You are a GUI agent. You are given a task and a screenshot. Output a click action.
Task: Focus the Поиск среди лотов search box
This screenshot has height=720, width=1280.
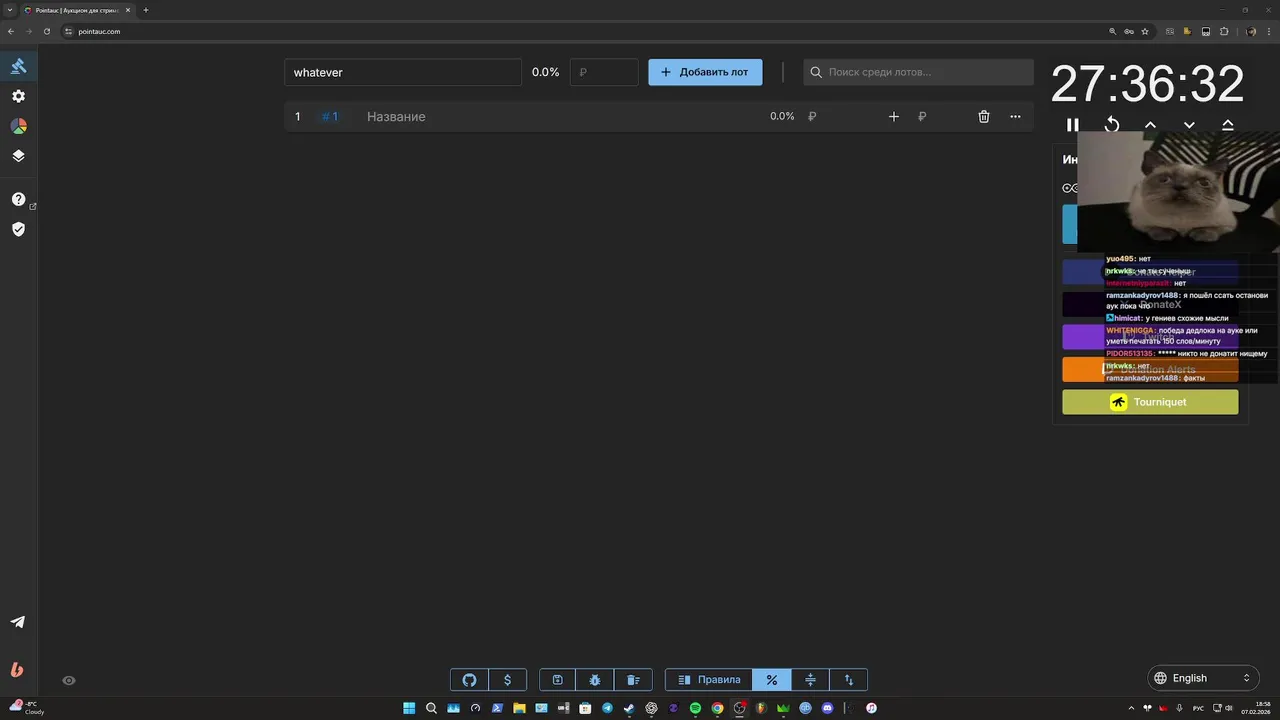[x=918, y=72]
